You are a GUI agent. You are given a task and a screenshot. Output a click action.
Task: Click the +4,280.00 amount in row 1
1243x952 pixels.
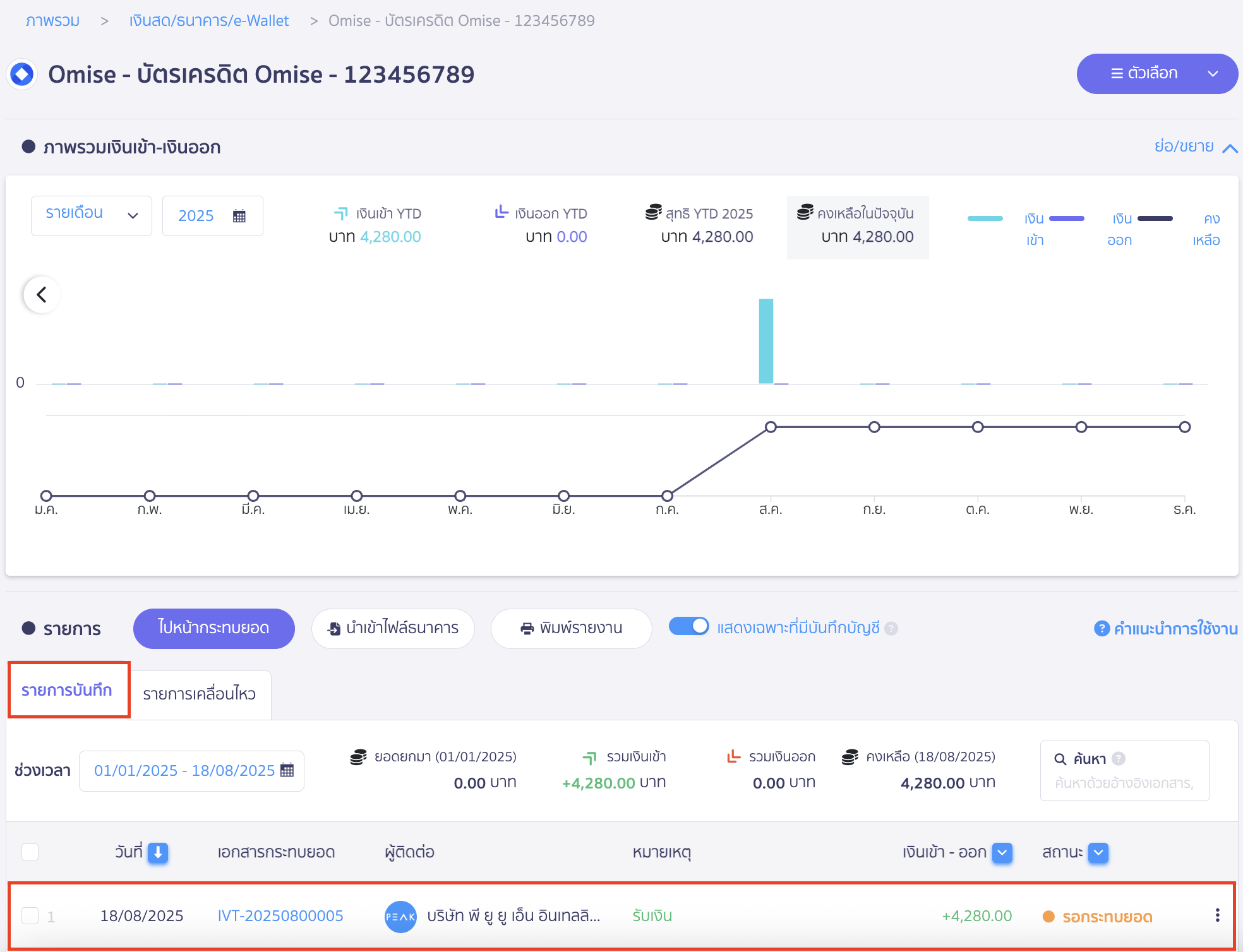tap(977, 916)
